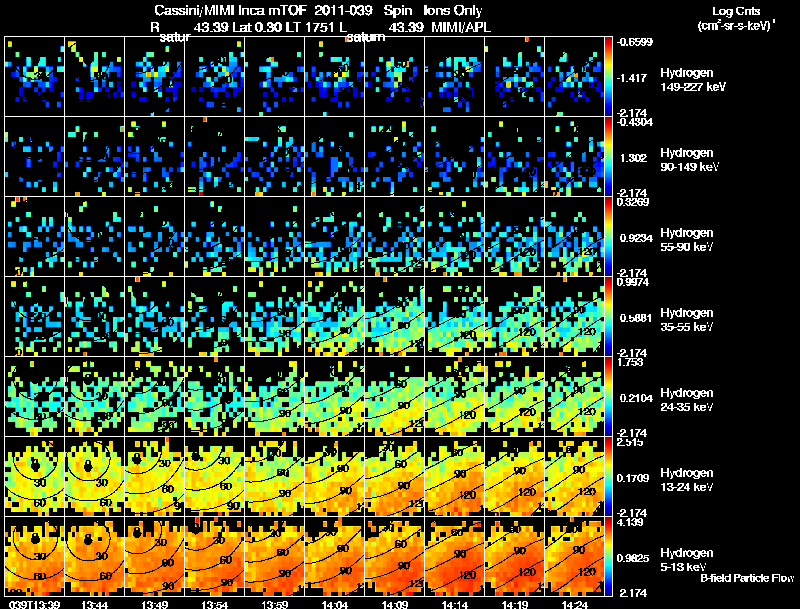
Task: Open the 13-24 keV image panel at 039T13:39
Action: click(x=34, y=477)
